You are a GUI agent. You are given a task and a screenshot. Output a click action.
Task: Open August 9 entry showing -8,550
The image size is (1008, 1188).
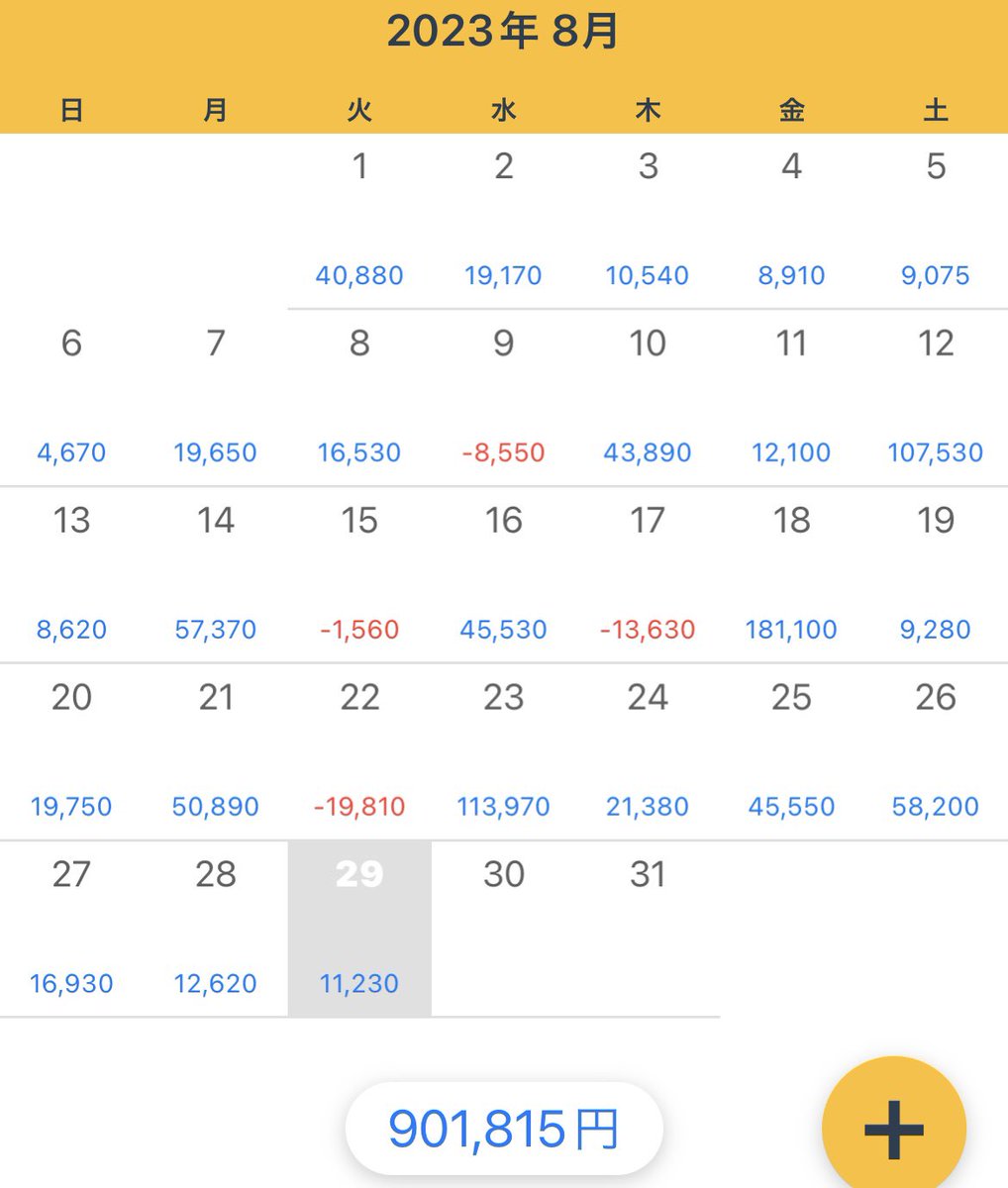coord(503,397)
